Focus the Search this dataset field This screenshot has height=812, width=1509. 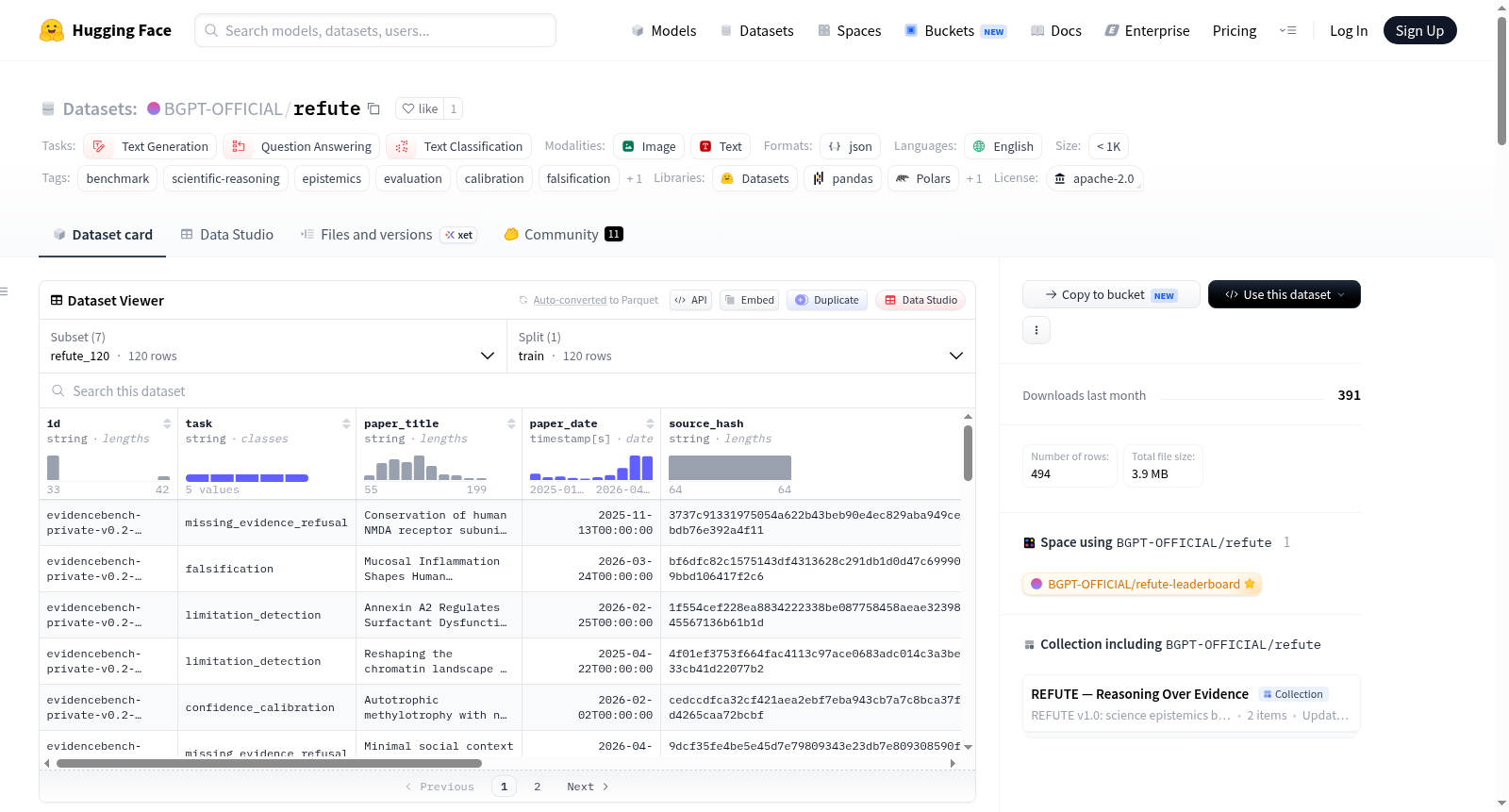pos(507,390)
